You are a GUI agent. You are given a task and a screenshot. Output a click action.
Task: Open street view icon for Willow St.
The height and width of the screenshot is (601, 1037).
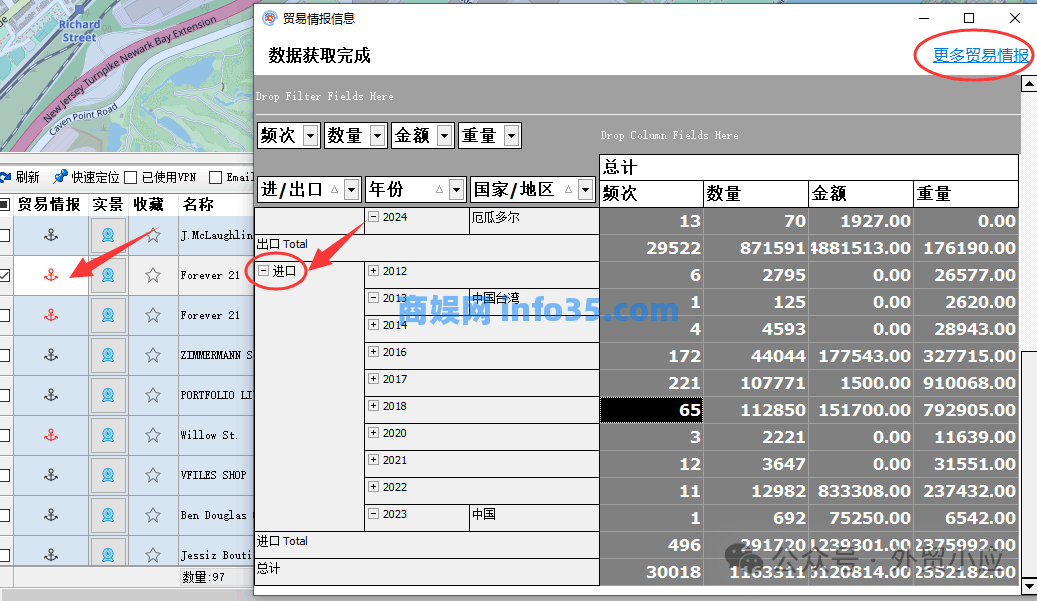[108, 435]
